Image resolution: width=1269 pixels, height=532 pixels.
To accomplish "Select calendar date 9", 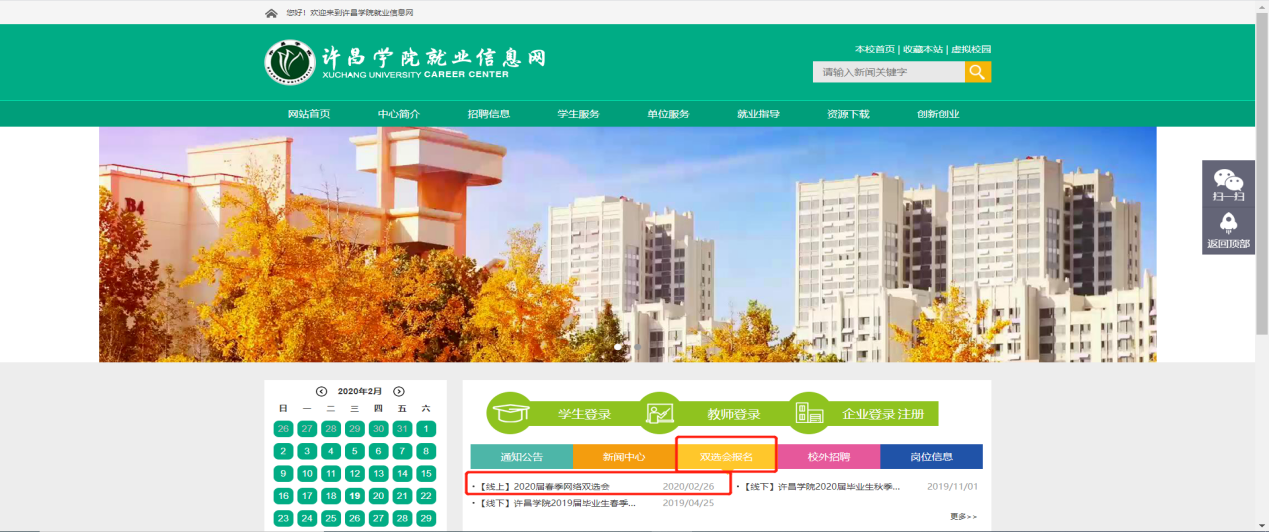I will [x=283, y=473].
